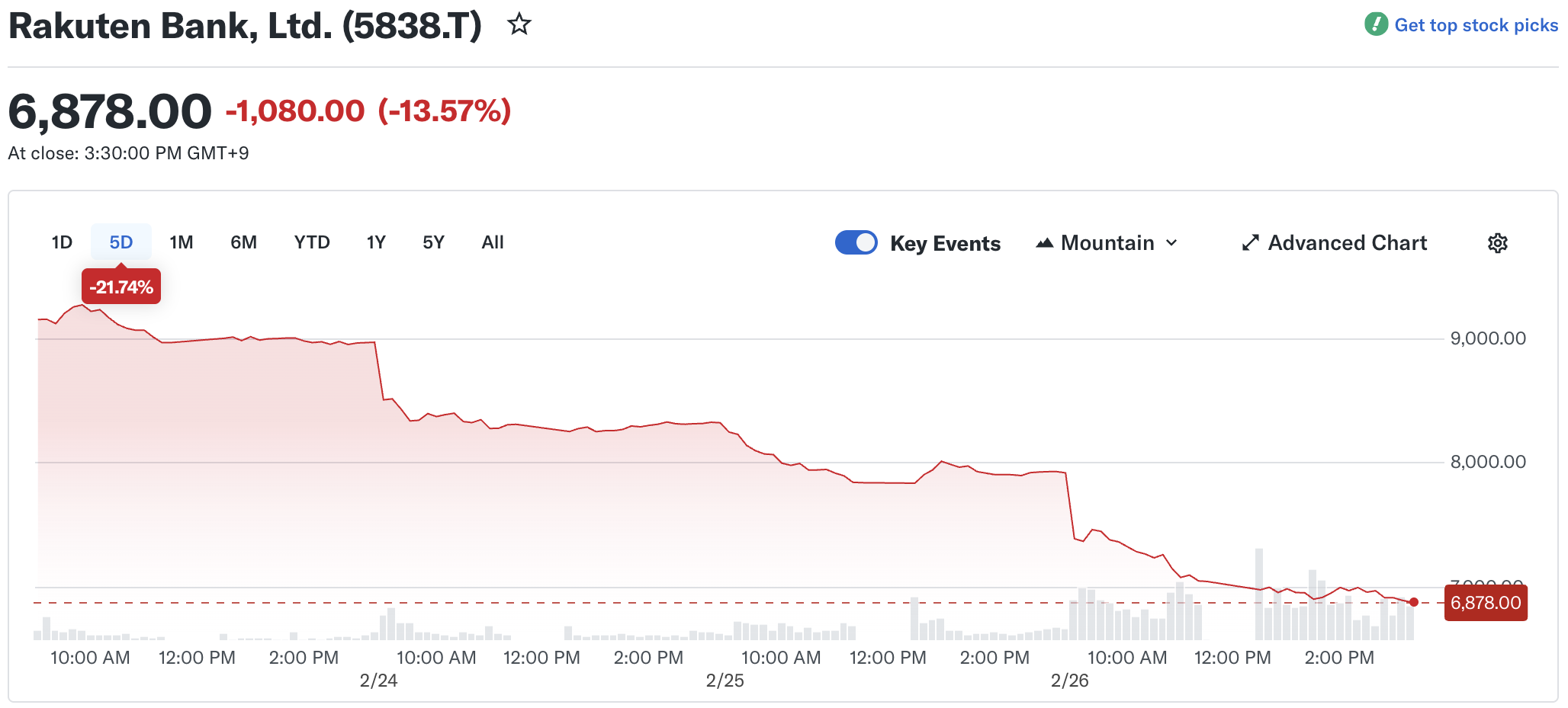
Task: Open the Mountain chart type dropdown
Action: tap(1107, 243)
